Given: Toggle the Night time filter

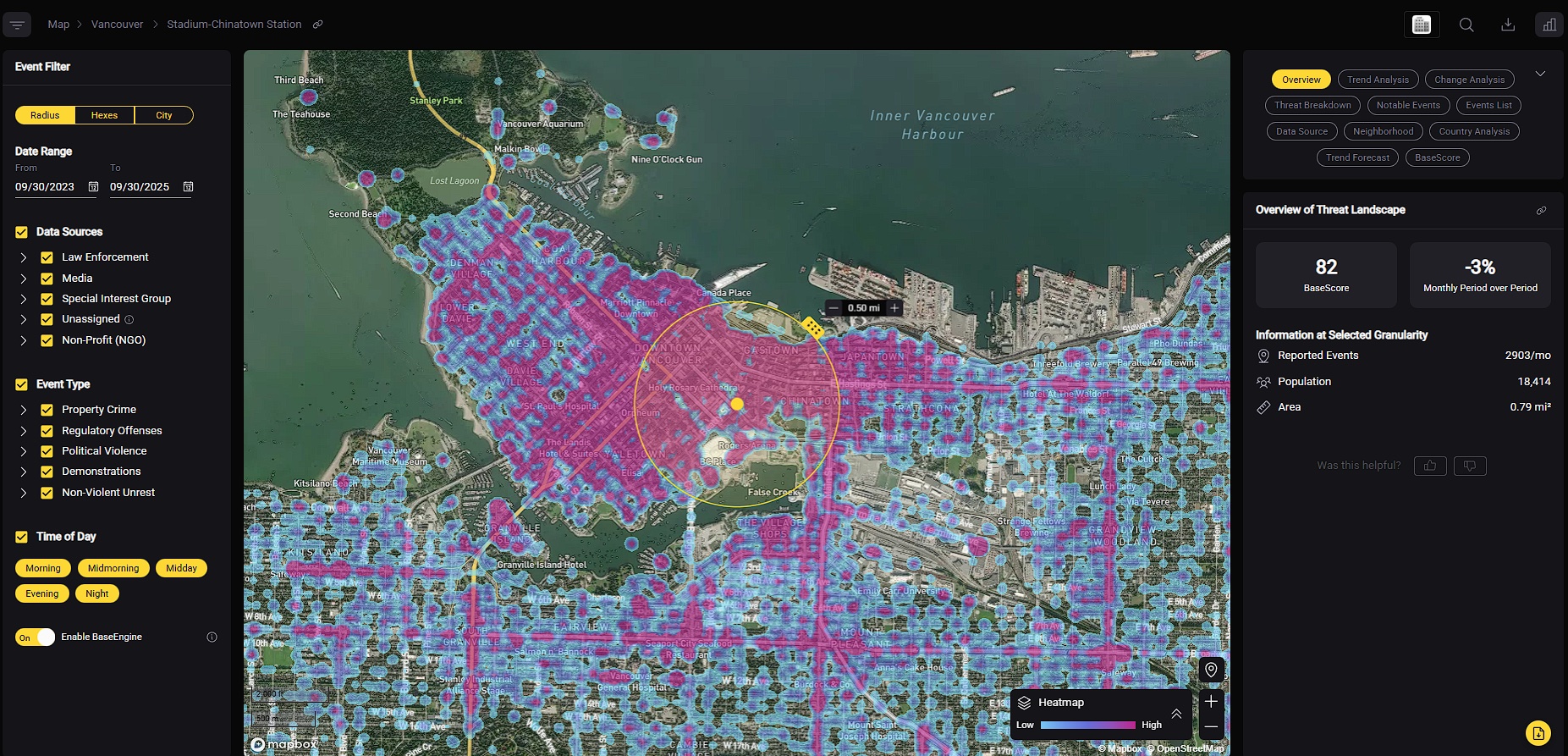Looking at the screenshot, I should (x=97, y=593).
